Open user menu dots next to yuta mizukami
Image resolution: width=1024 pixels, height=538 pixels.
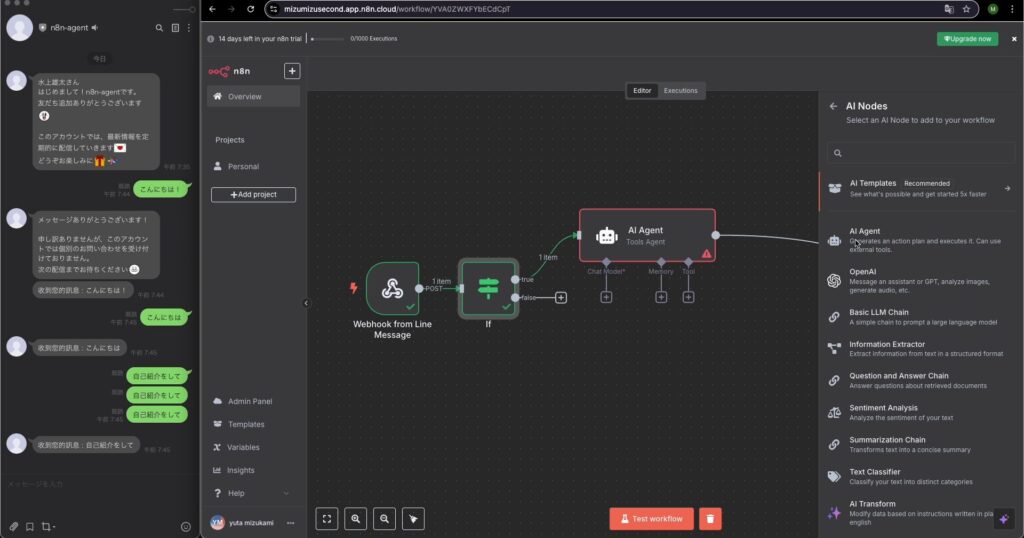point(291,523)
